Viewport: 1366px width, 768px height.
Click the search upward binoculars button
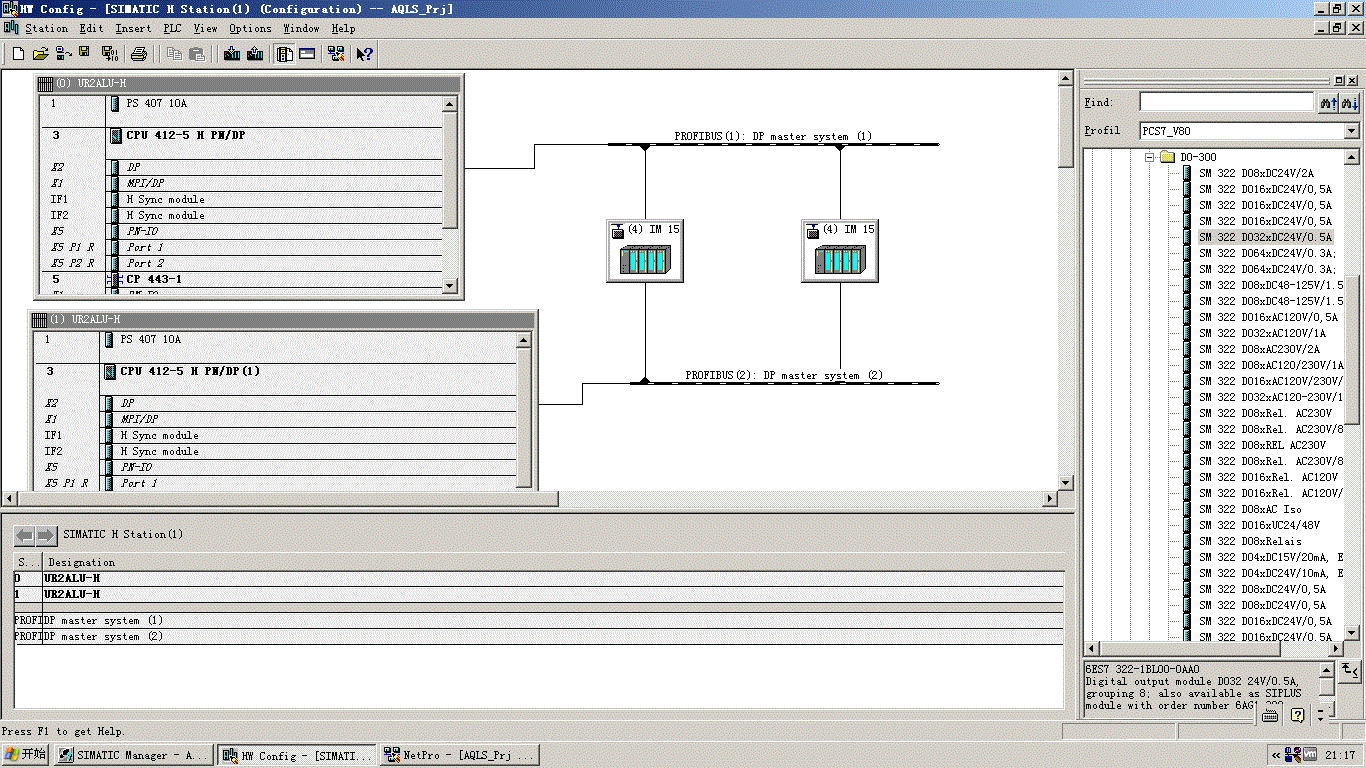click(x=1328, y=102)
